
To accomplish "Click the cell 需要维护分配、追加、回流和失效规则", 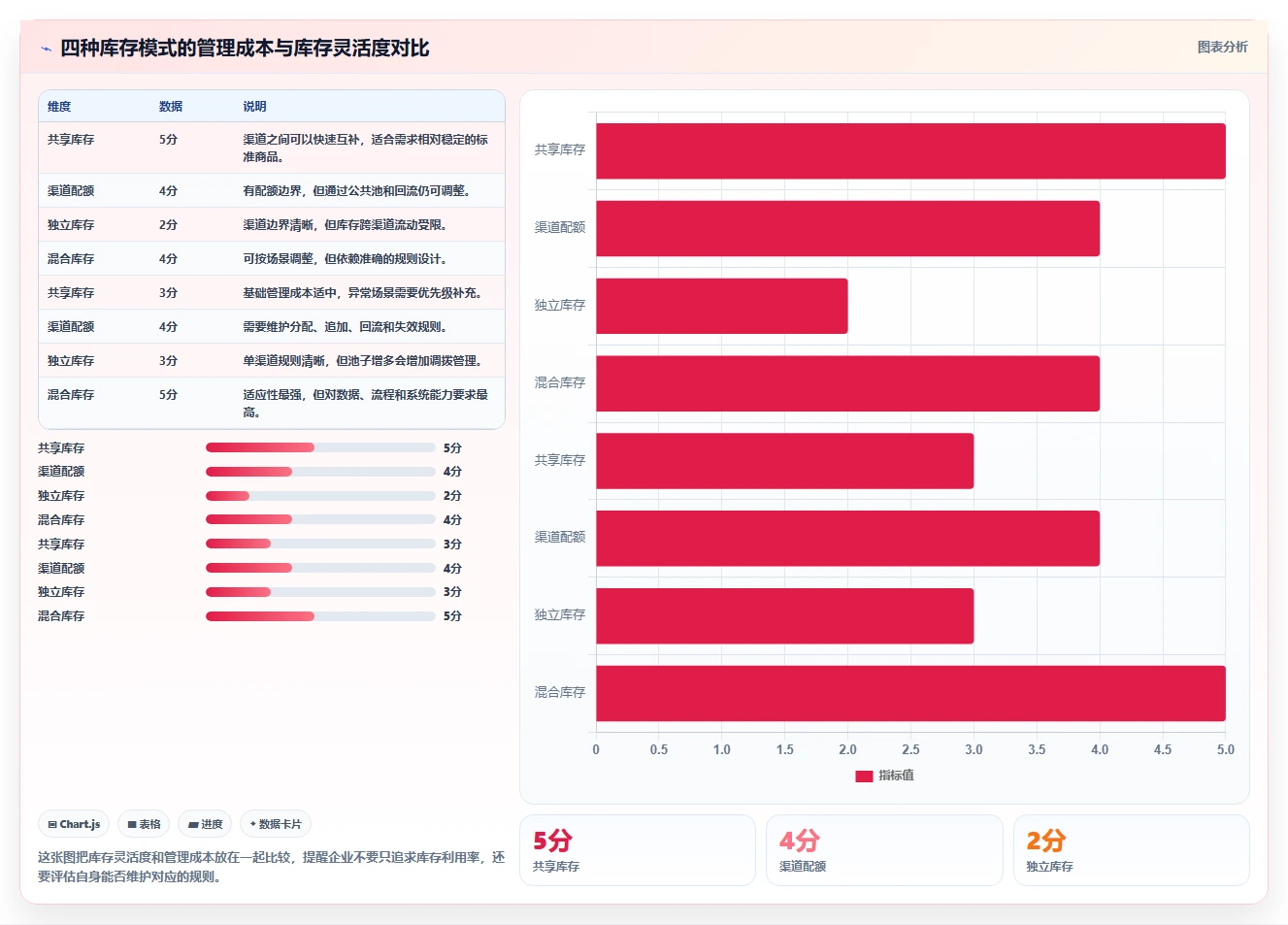I will coord(347,327).
